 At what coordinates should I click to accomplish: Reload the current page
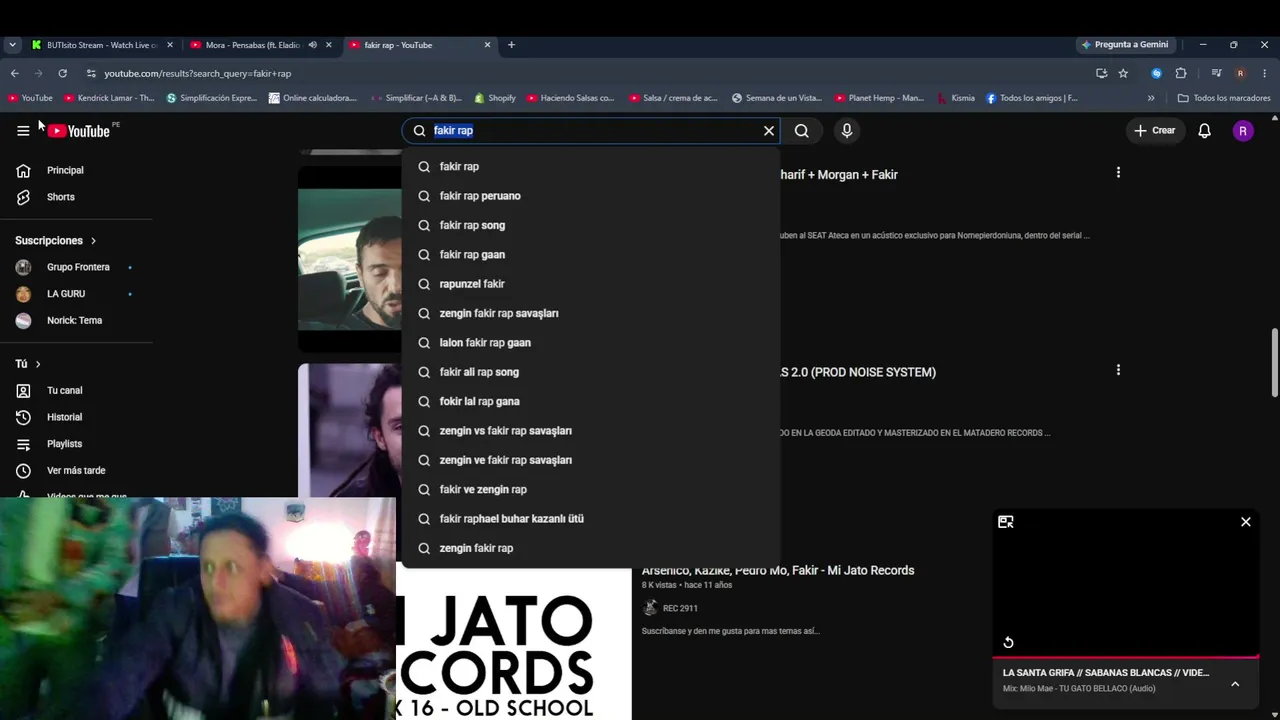point(62,73)
